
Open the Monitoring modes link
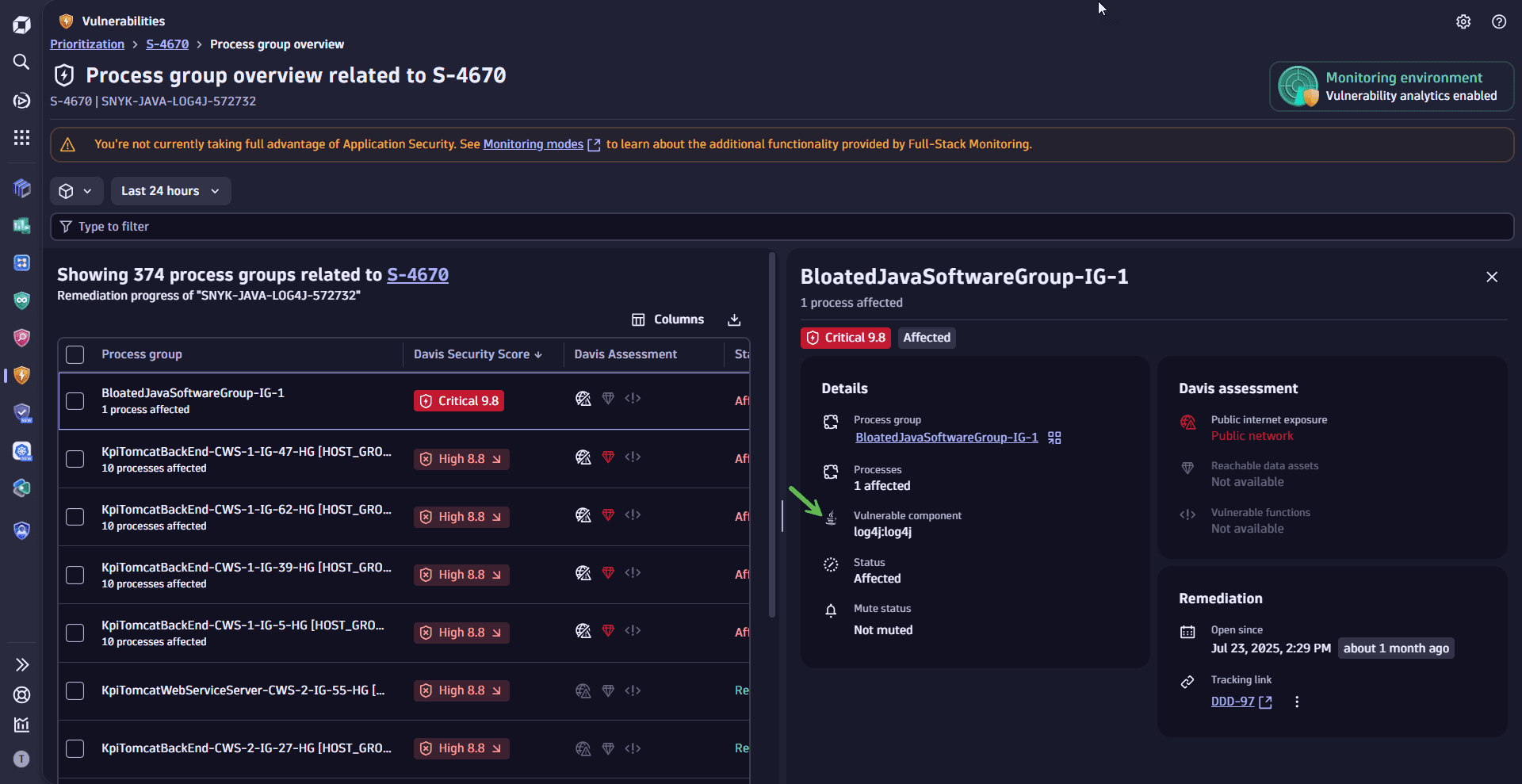tap(541, 144)
